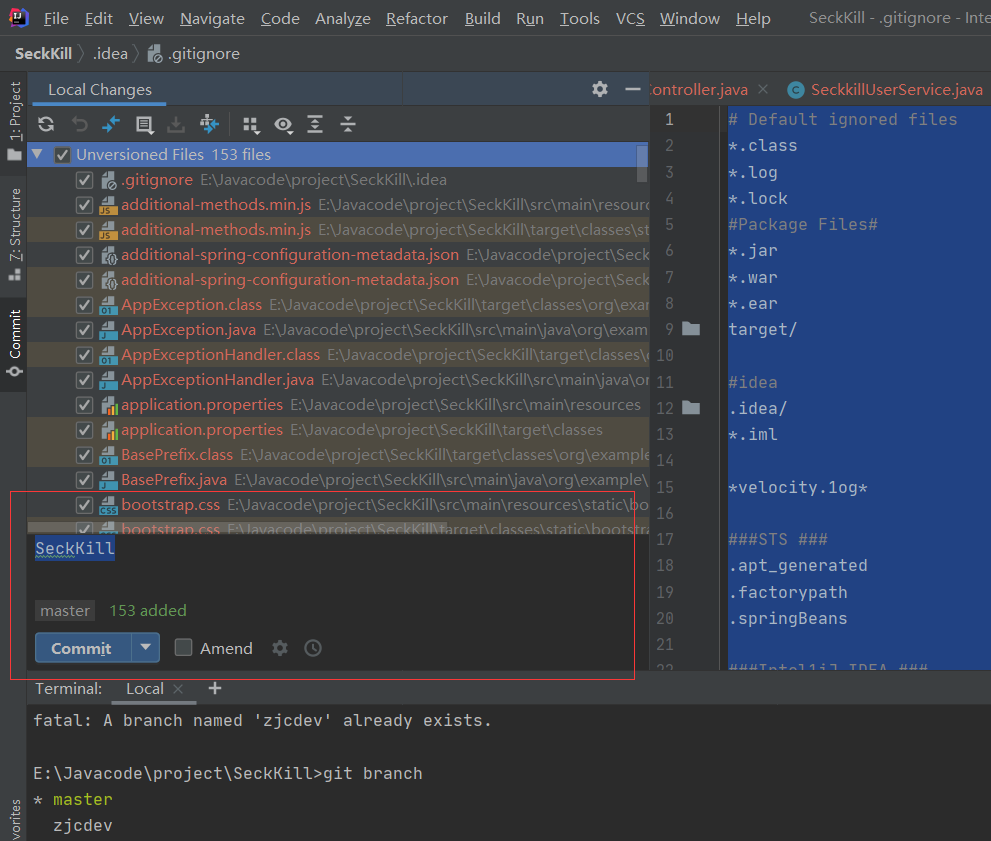Open the Refactor menu
991x841 pixels.
[416, 19]
